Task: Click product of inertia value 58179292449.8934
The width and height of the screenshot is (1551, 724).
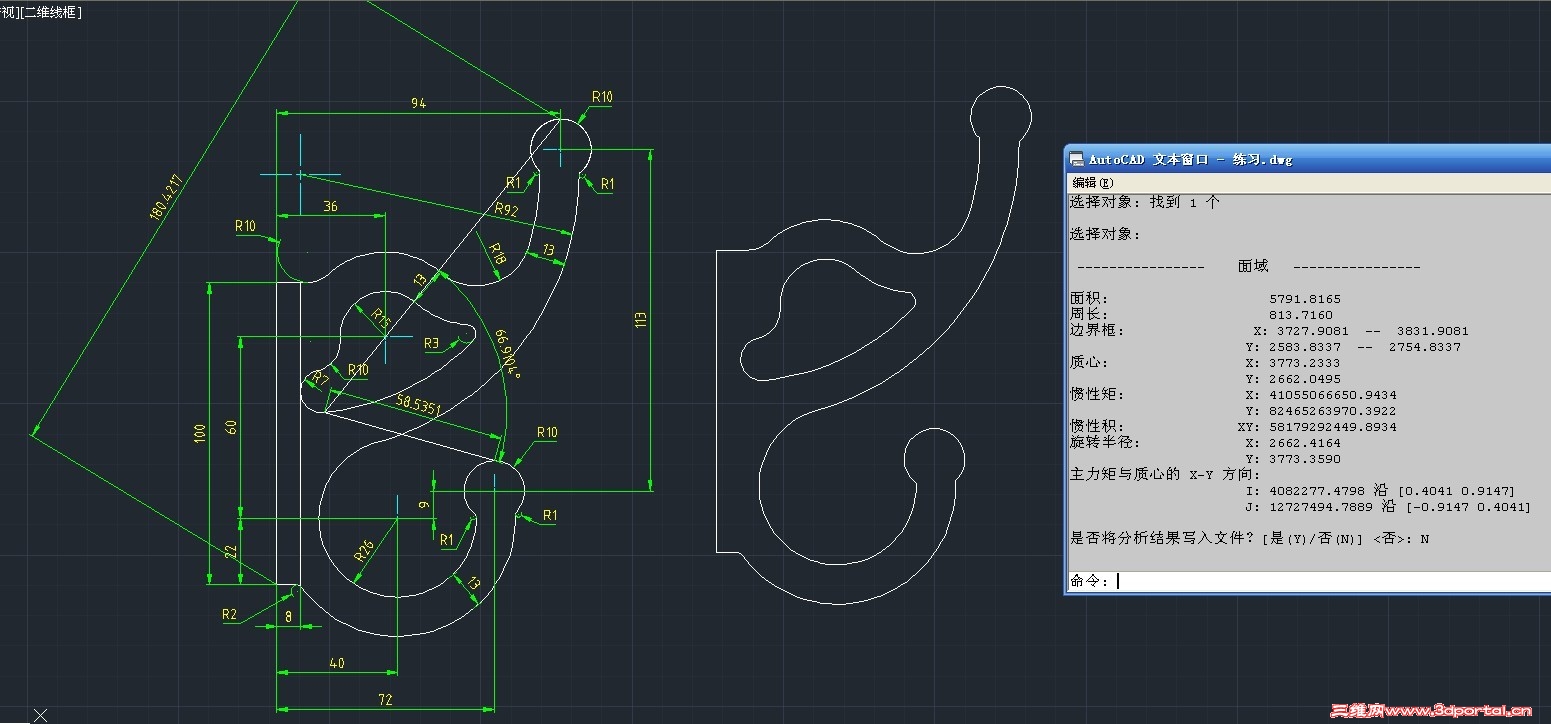Action: pos(1333,427)
